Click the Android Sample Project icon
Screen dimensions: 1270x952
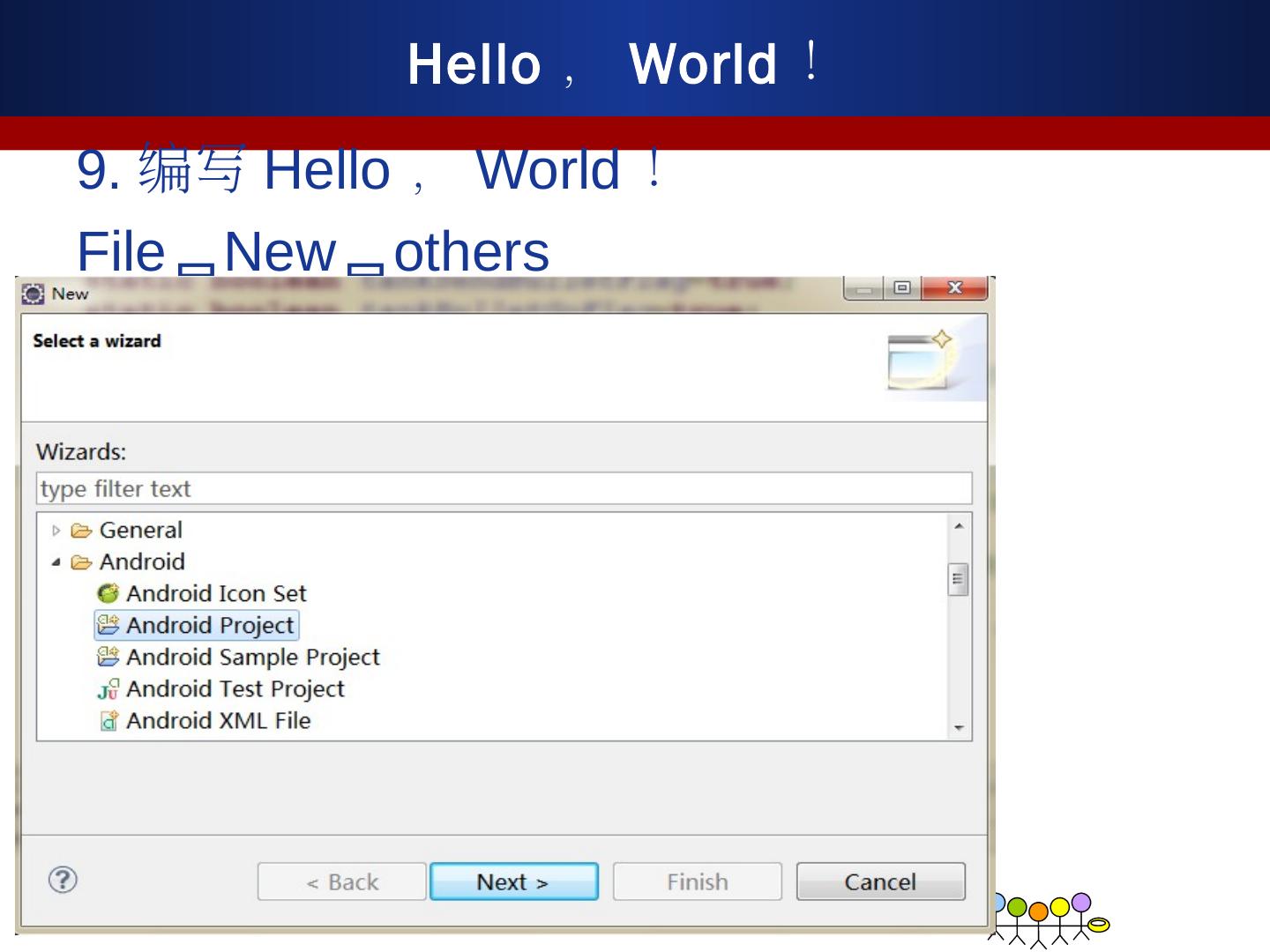108,658
